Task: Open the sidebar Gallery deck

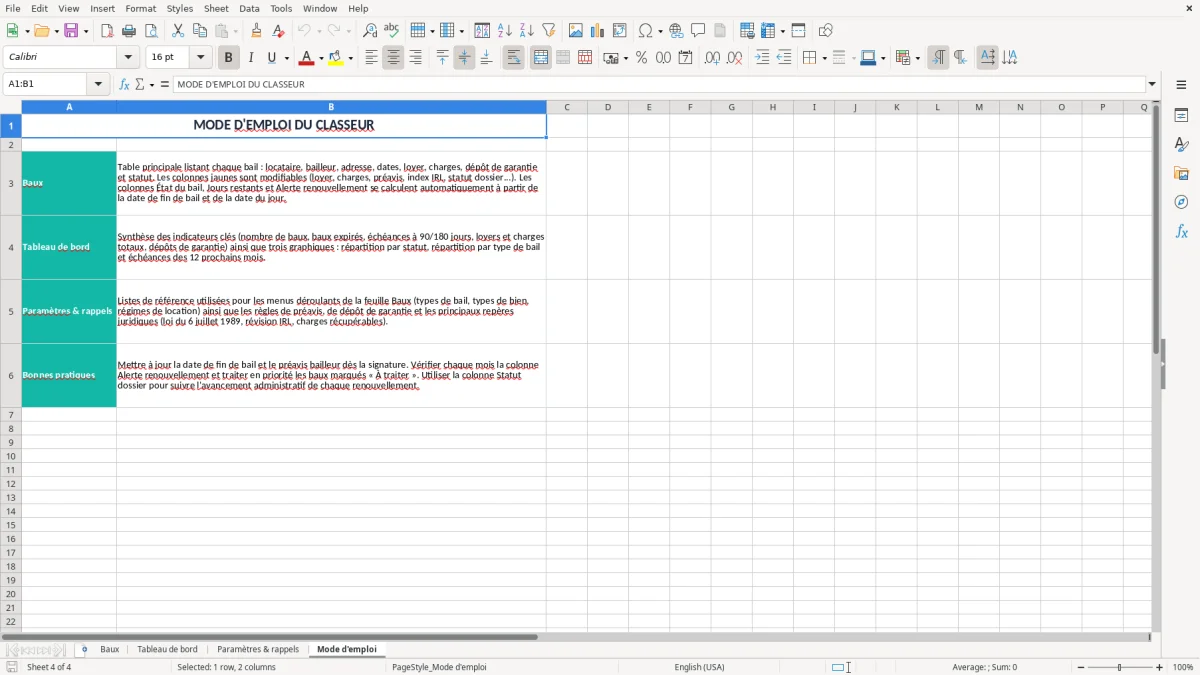Action: (1181, 173)
